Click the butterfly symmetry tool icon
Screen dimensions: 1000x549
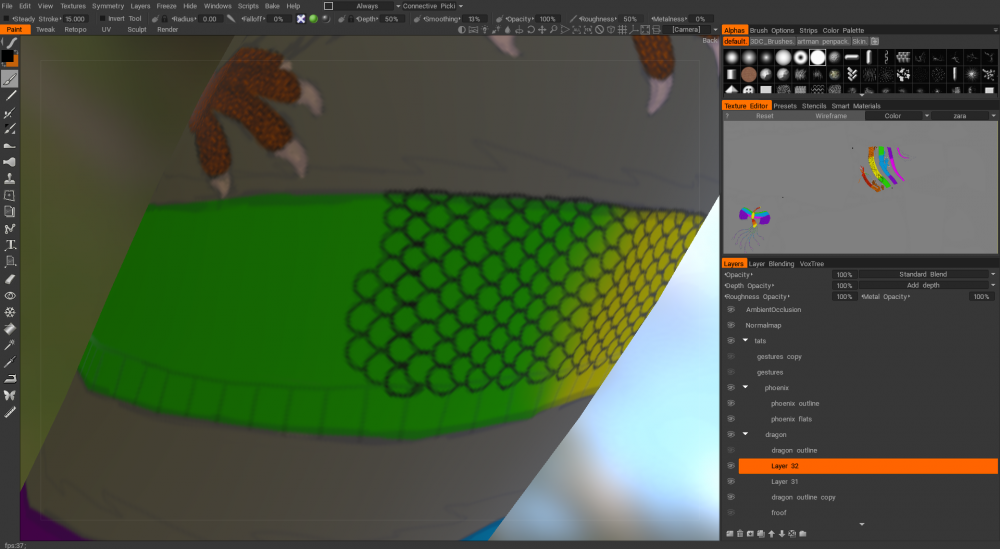(x=10, y=395)
